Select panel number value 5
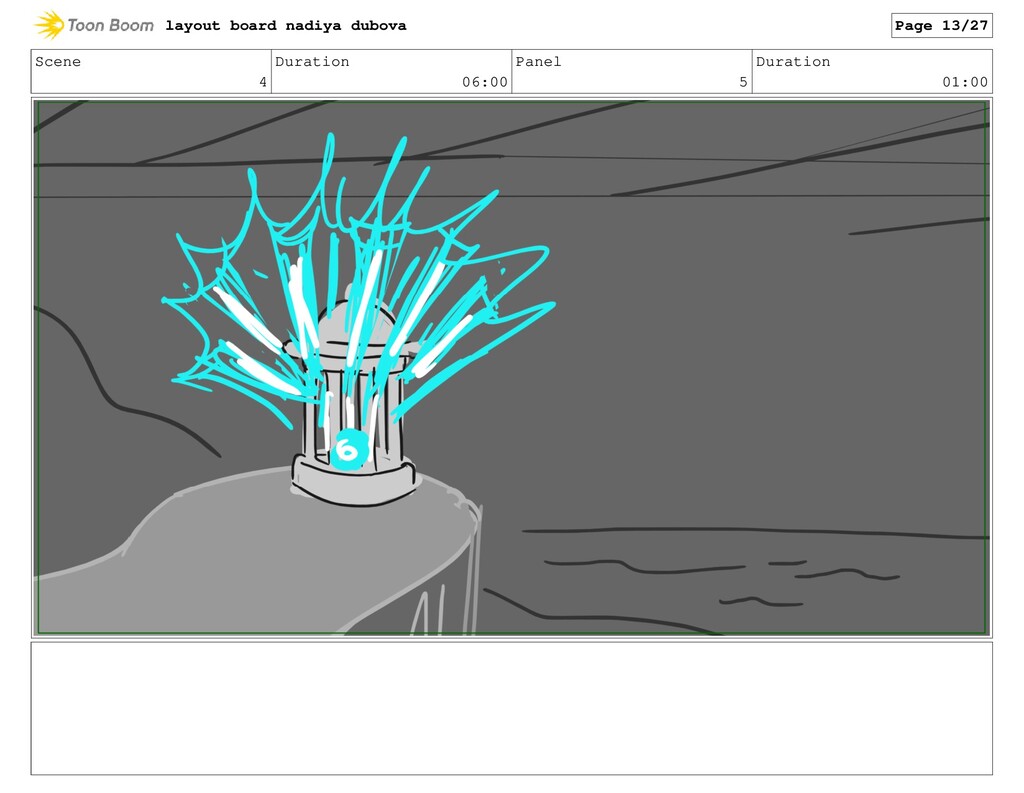 point(743,82)
